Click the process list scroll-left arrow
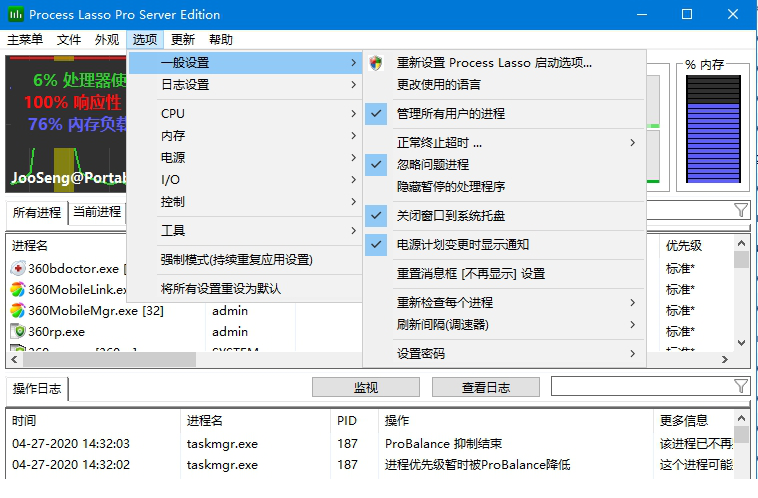The width and height of the screenshot is (758, 498). click(x=14, y=359)
